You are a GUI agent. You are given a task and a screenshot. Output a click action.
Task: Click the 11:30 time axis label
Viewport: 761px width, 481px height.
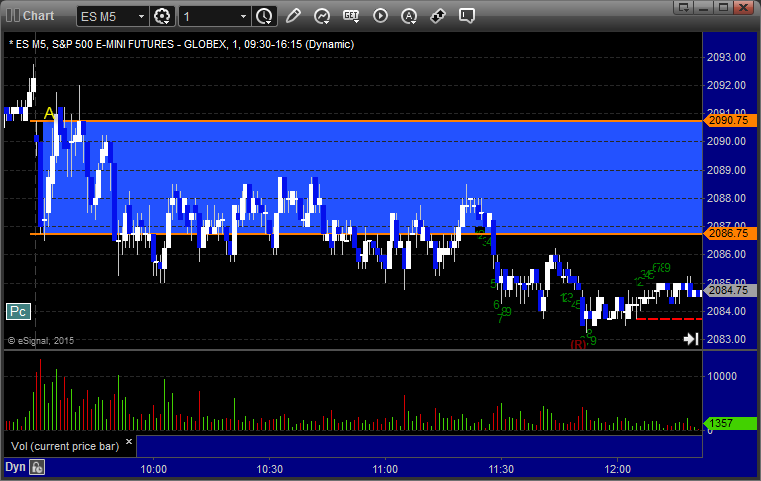[501, 469]
